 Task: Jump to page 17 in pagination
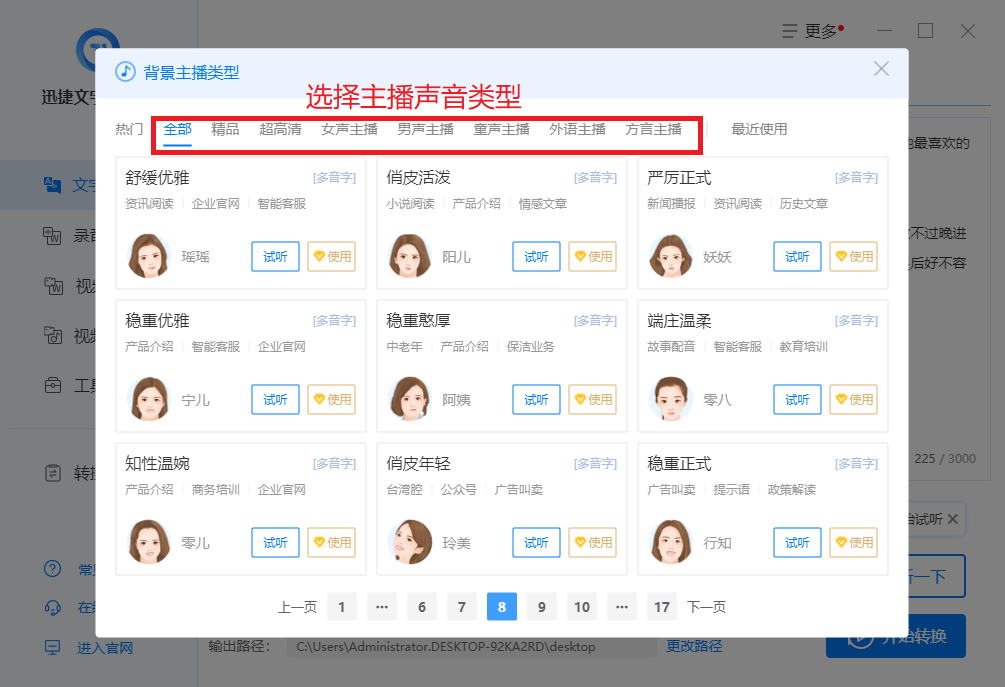(662, 606)
